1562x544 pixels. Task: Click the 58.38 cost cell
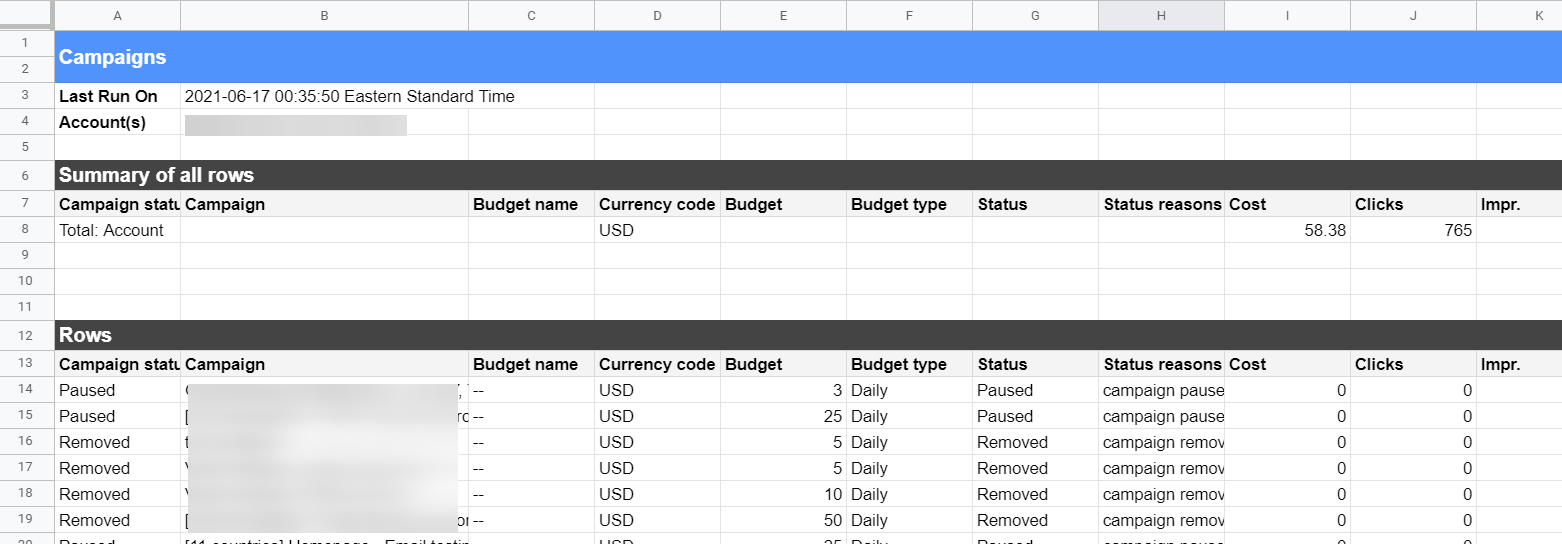(1287, 230)
